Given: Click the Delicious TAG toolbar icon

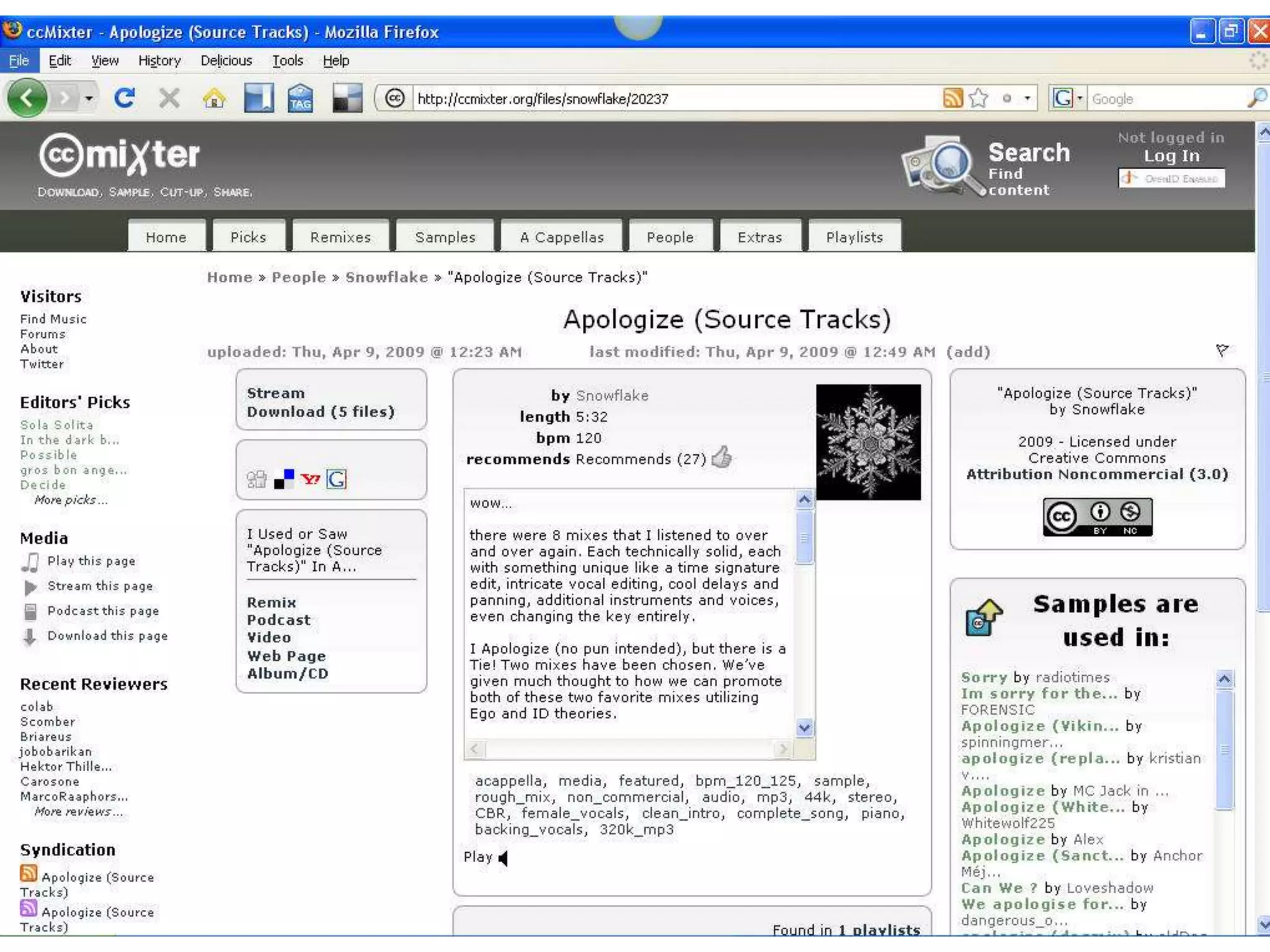Looking at the screenshot, I should coord(301,98).
